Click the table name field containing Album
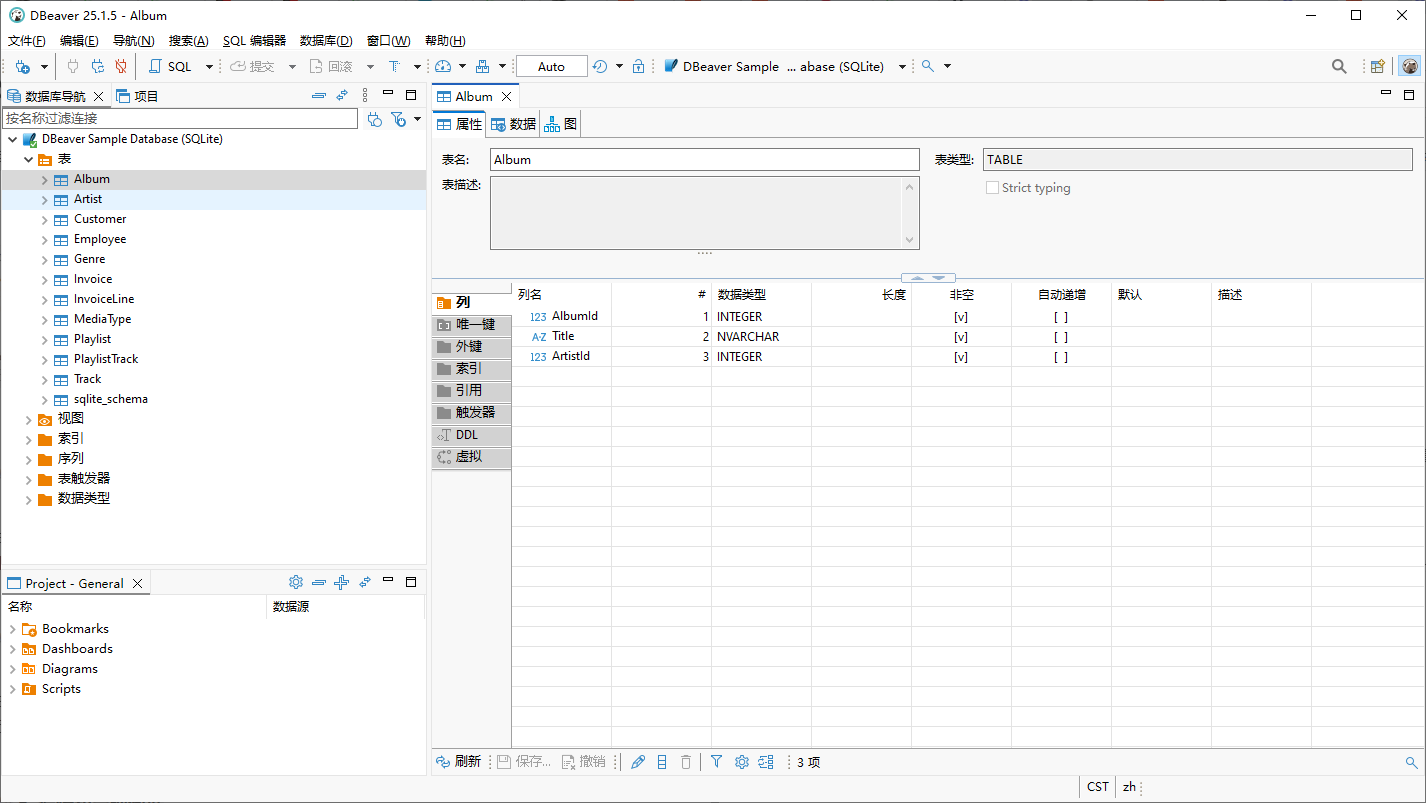 coord(704,160)
